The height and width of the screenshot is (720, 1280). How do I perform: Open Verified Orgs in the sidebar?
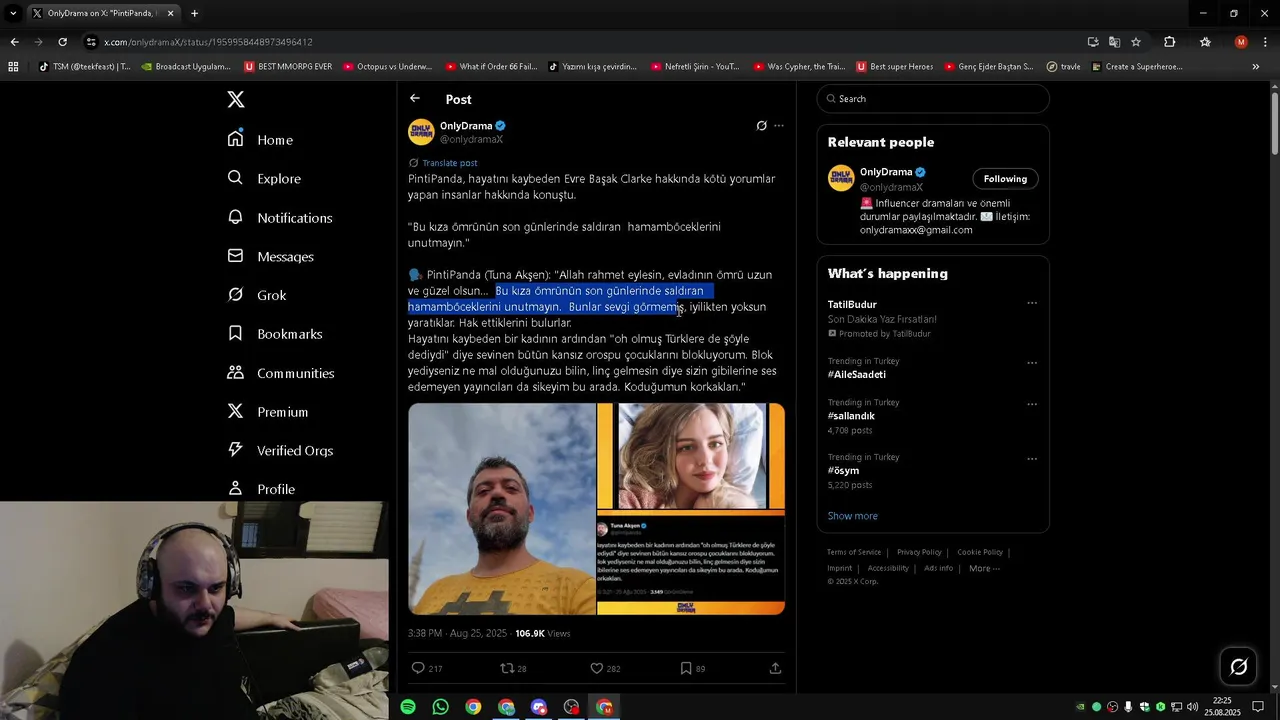[x=281, y=450]
